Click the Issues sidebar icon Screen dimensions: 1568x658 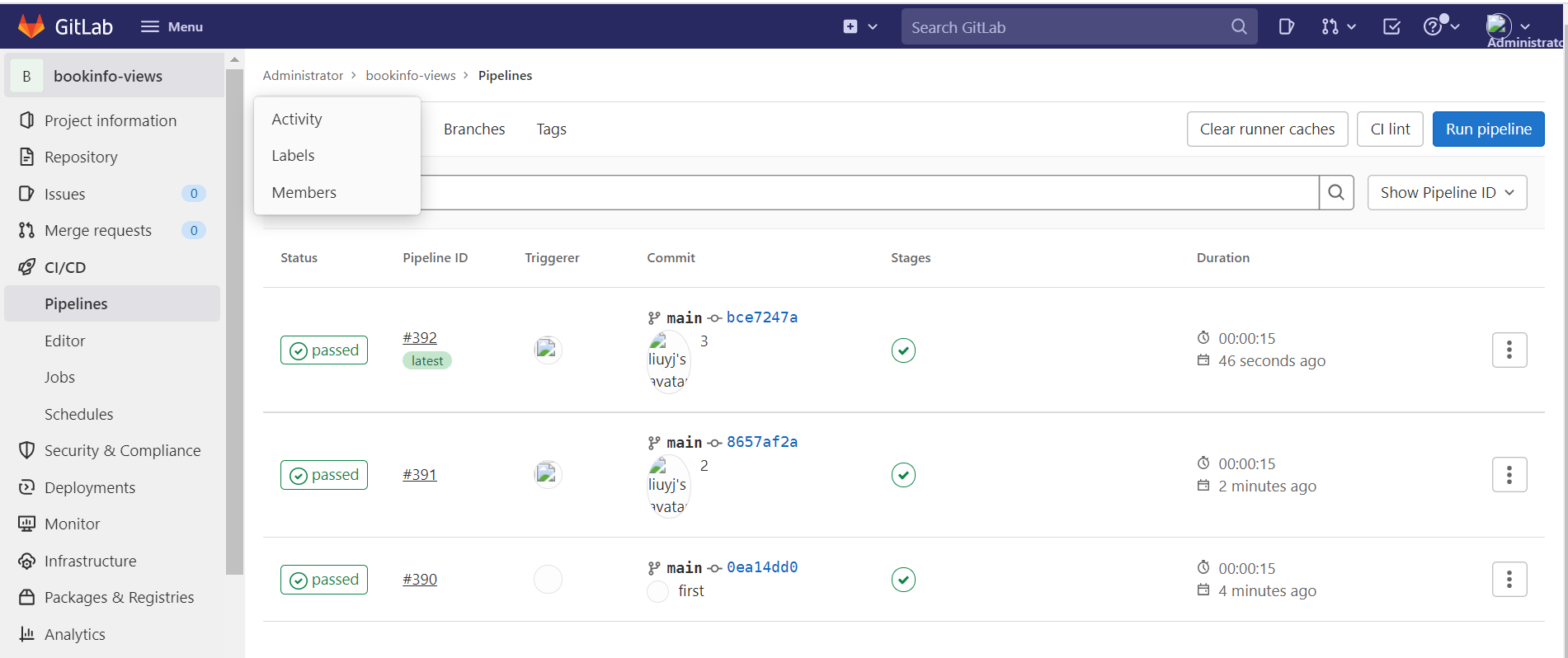pos(26,194)
